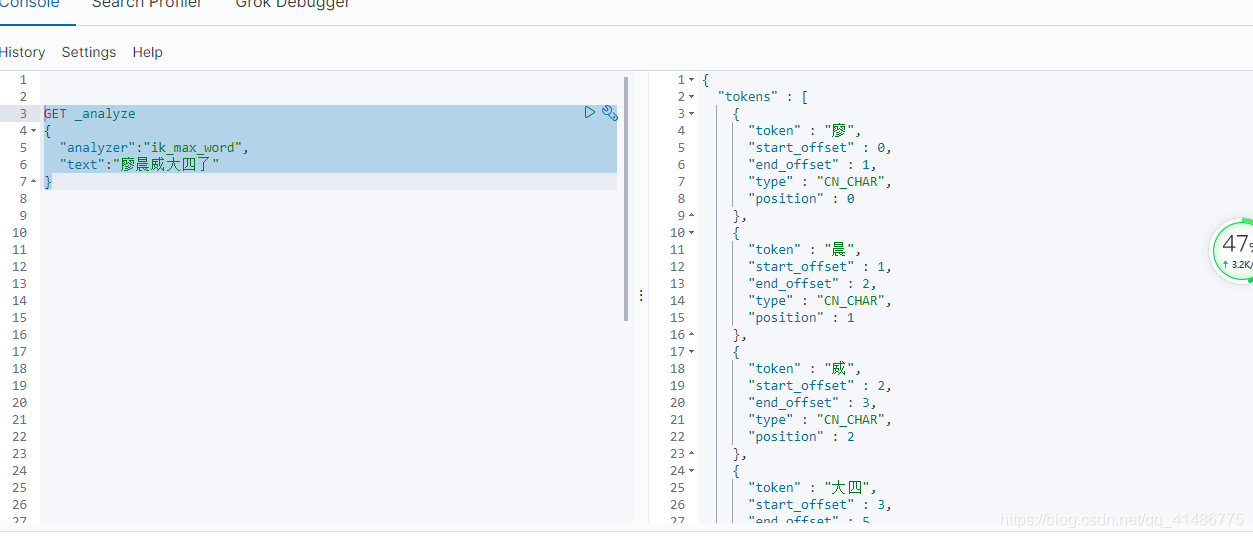Toggle the fold arrow at editor line 7

pos(34,182)
